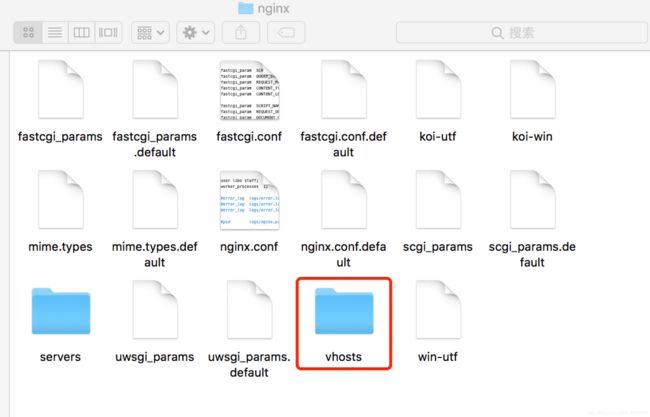This screenshot has height=417, width=650.
Task: Click the 'scgi_params.default' file name label
Action: (532, 255)
